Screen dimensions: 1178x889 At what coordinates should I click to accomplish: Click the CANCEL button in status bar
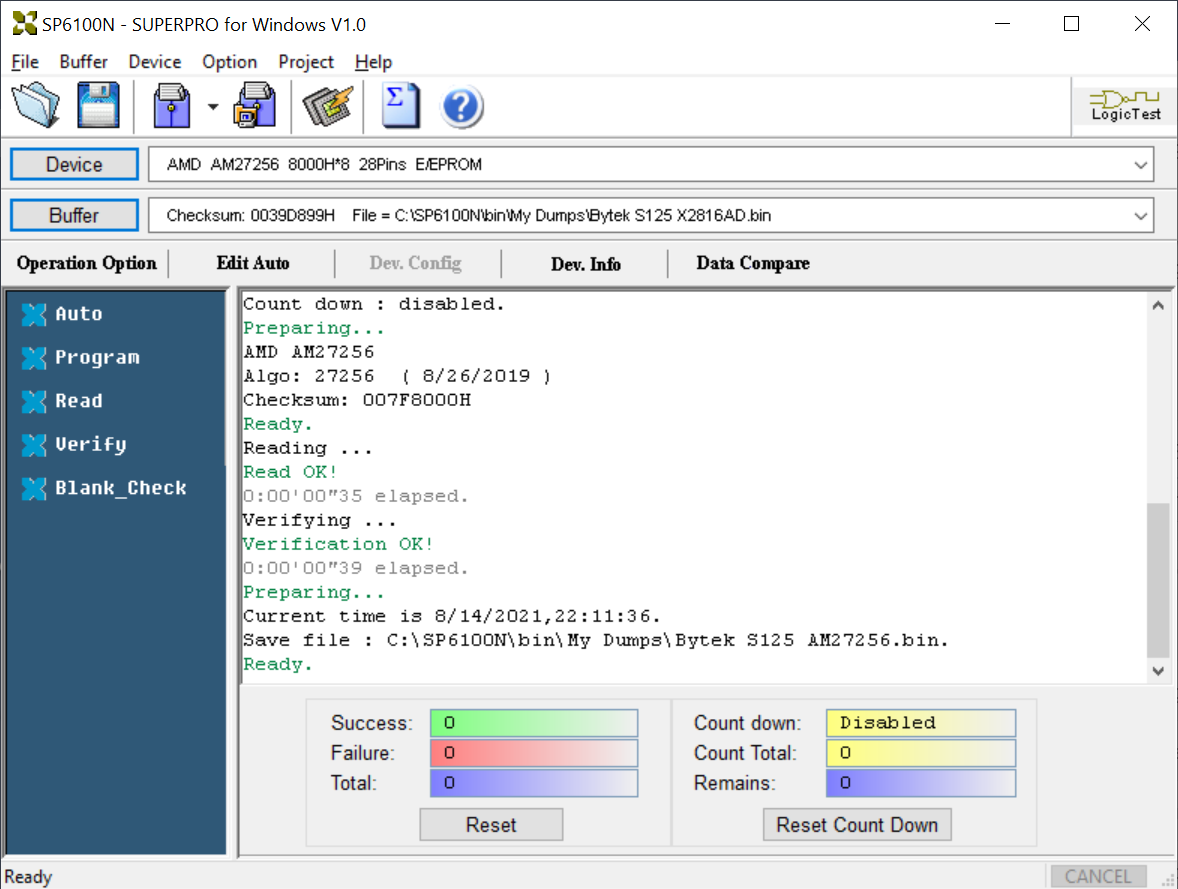click(1098, 876)
